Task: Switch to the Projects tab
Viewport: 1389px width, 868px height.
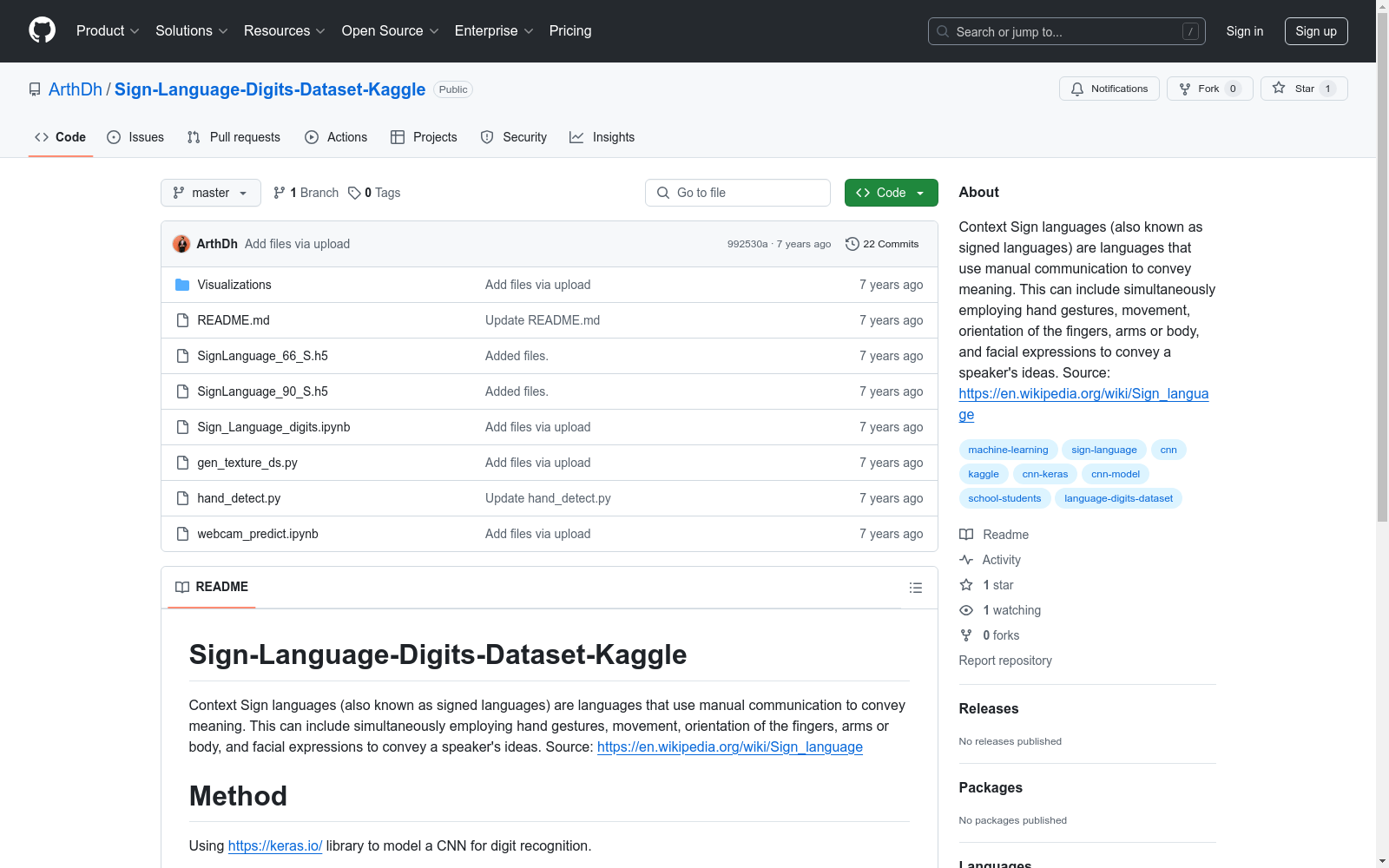Action: pos(424,137)
